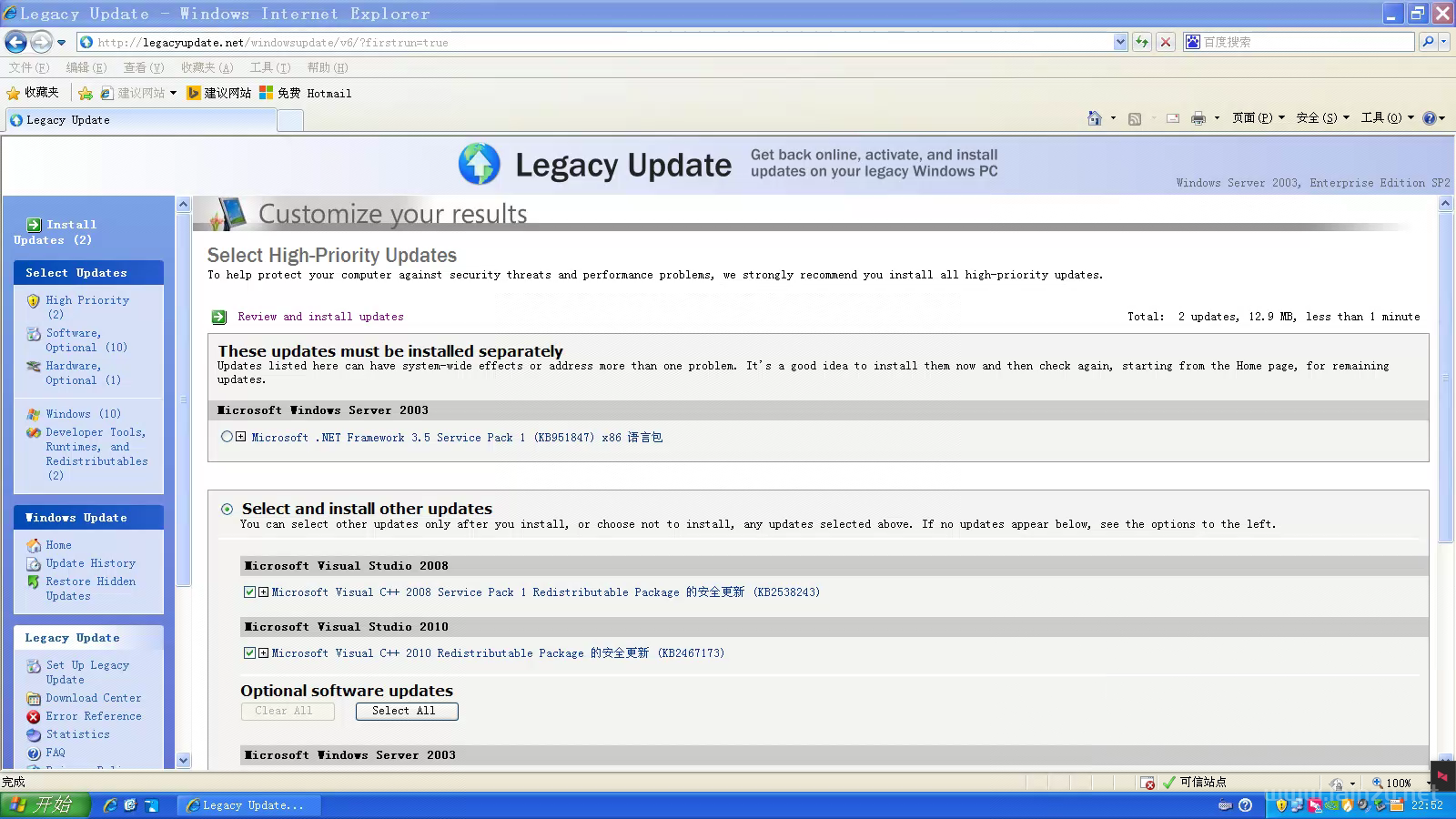Click the home icon in command bar
This screenshot has height=819, width=1456.
click(1095, 118)
